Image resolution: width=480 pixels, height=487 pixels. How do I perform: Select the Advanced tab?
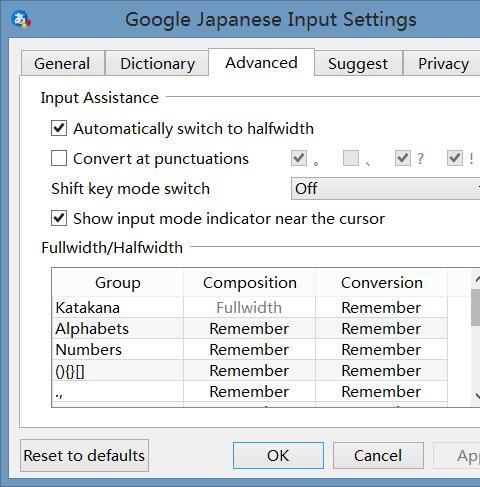261,62
